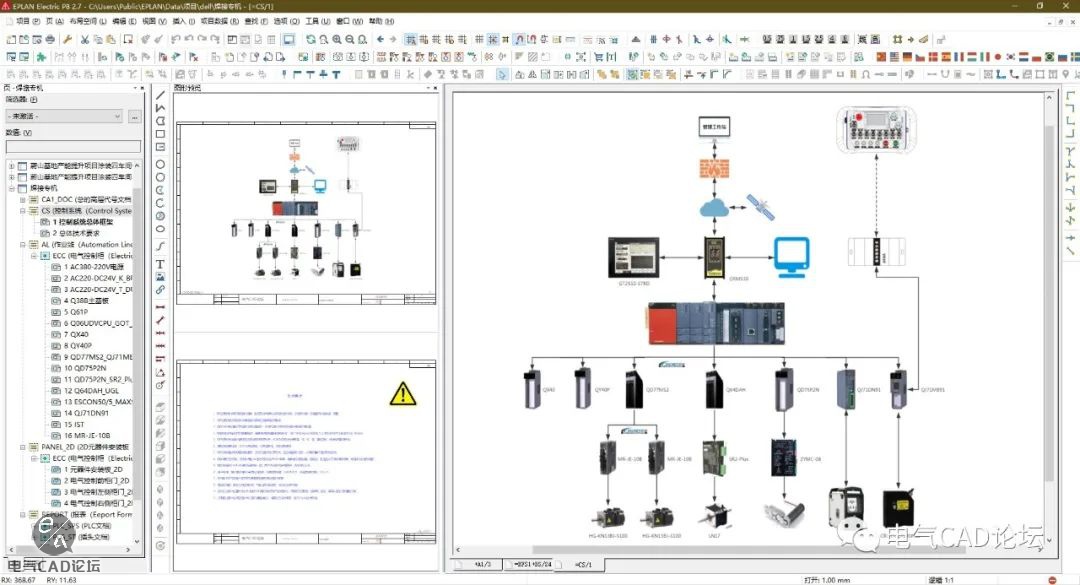Image resolution: width=1080 pixels, height=585 pixels.
Task: Switch to the =CS/1 page tab
Action: 584,565
